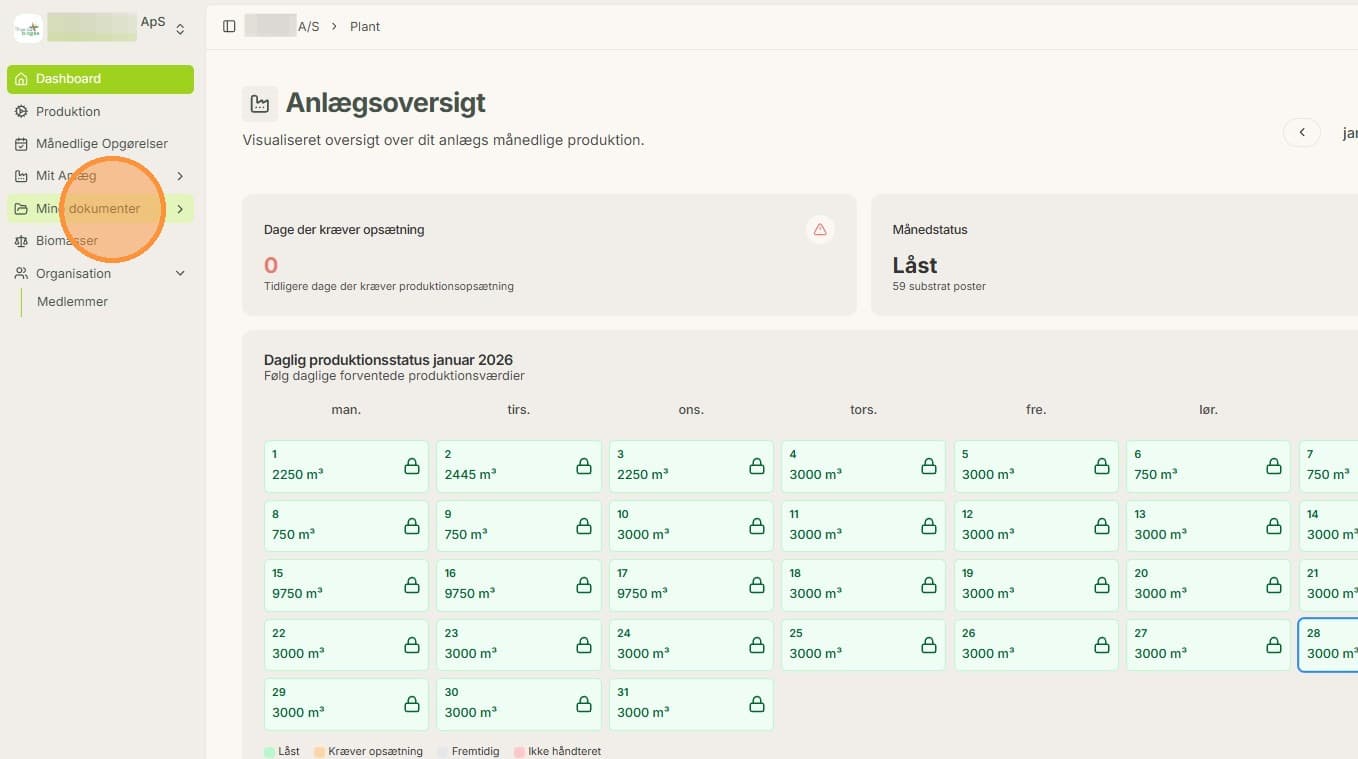The width and height of the screenshot is (1358, 759).
Task: Open day 10 with 3000 m³
Action: [691, 525]
